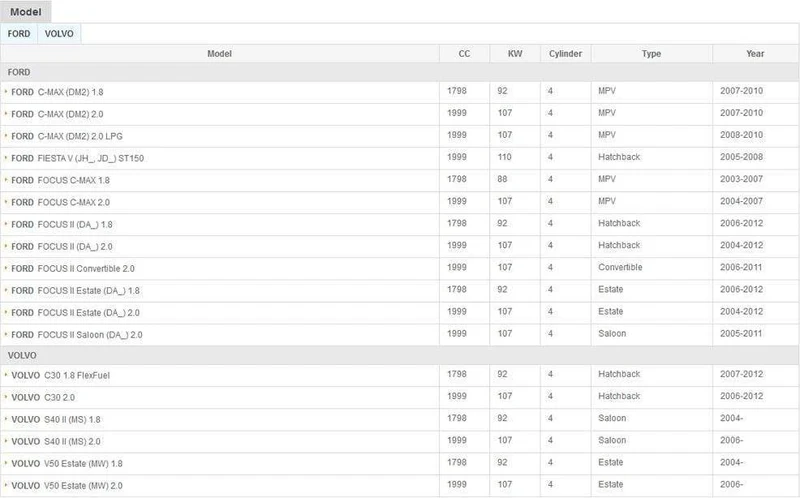Select the VOLVO group header row
This screenshot has height=498, width=800.
click(400, 355)
